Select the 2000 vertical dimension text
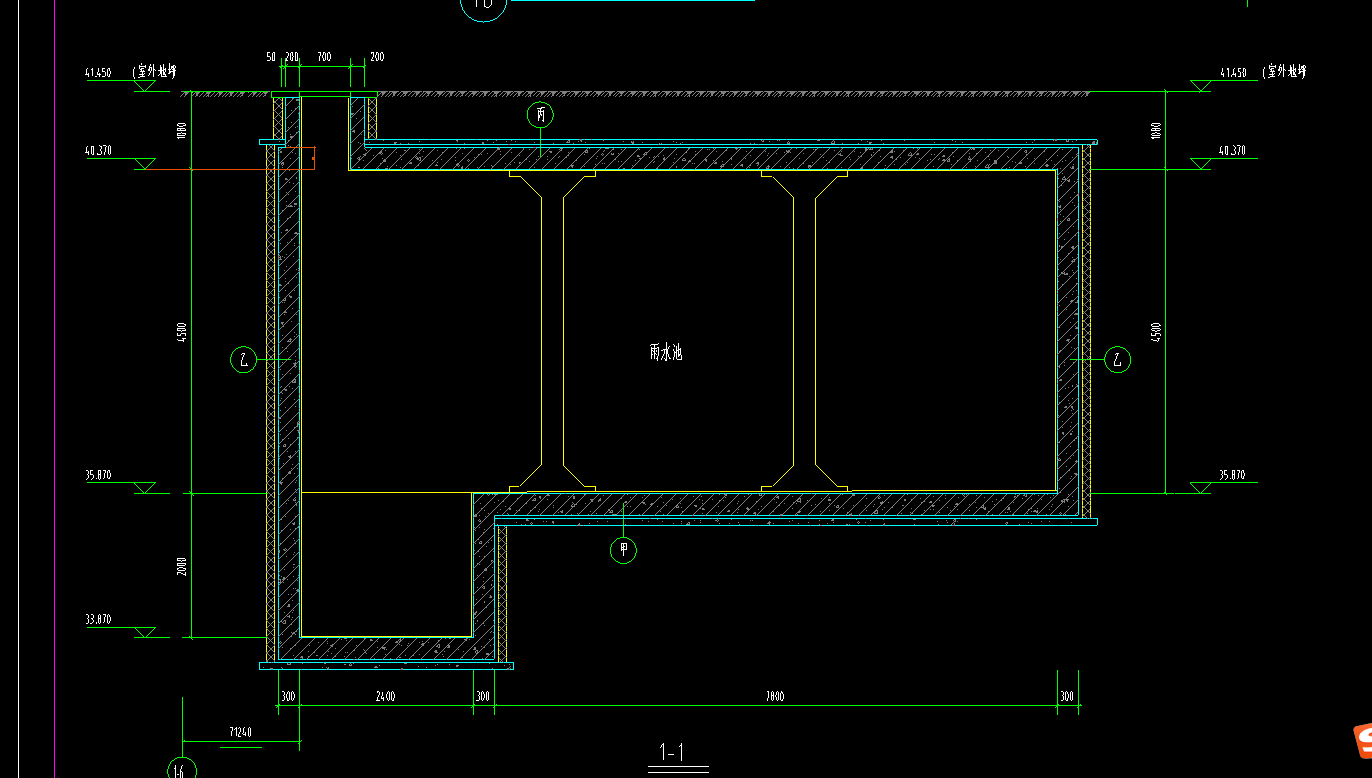This screenshot has height=778, width=1372. pos(181,567)
